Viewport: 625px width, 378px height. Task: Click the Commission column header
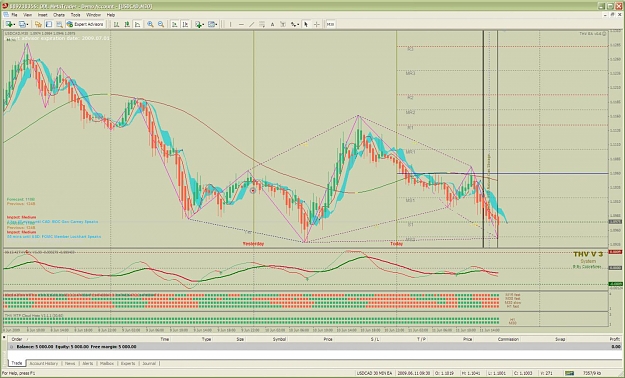point(508,339)
